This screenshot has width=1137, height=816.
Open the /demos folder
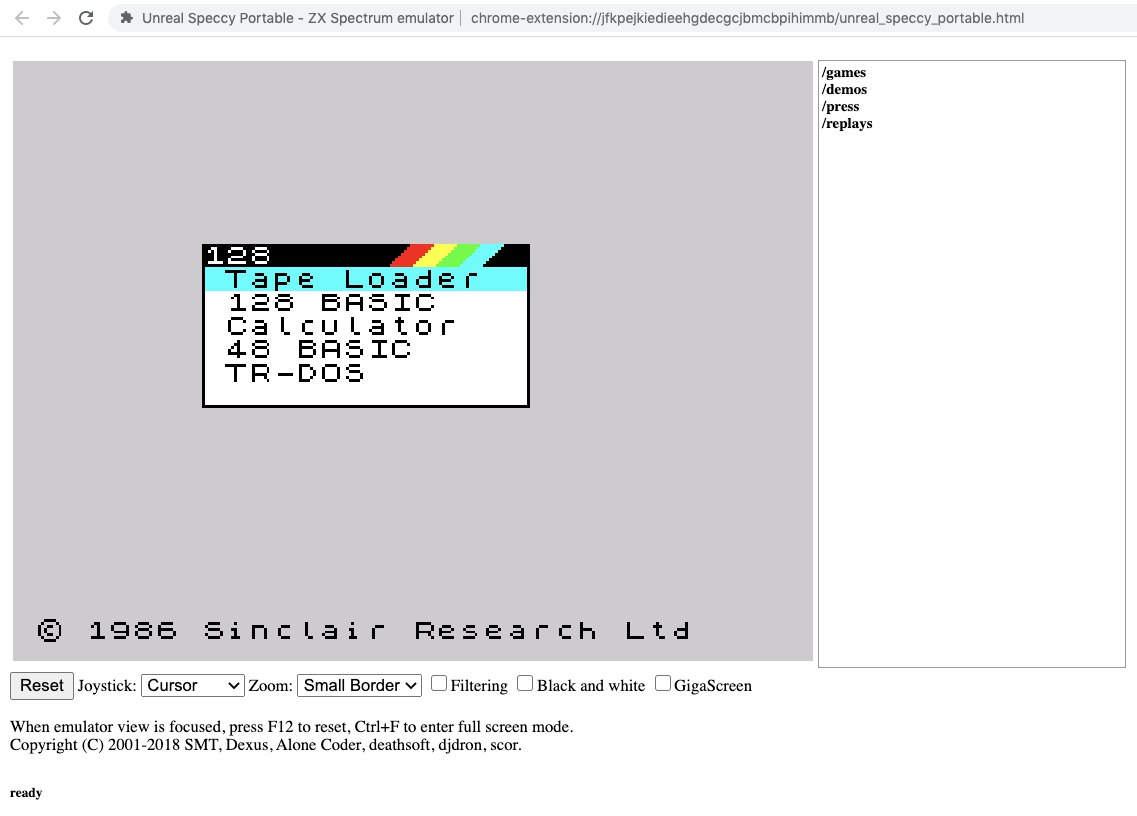844,89
